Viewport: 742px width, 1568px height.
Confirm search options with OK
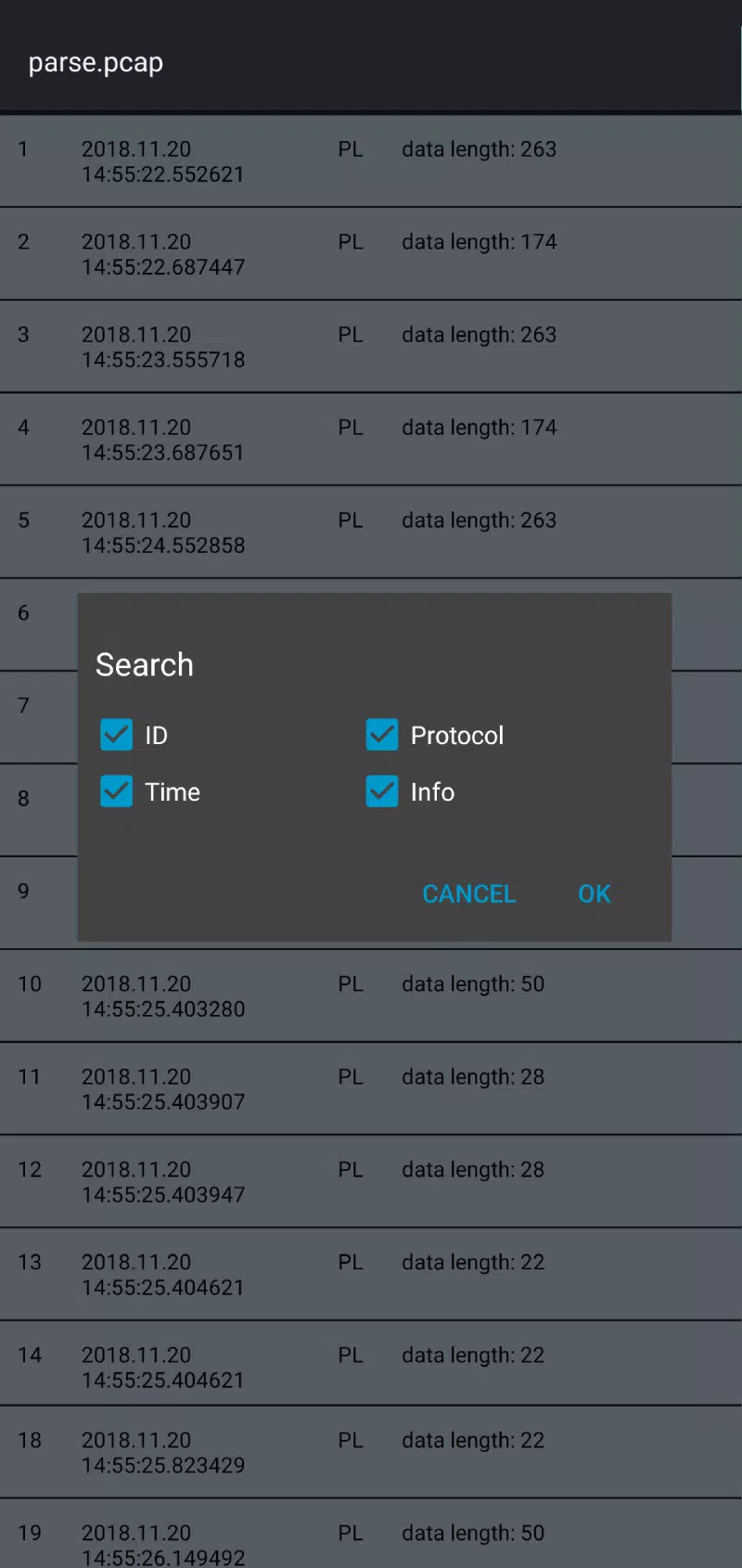pos(595,893)
